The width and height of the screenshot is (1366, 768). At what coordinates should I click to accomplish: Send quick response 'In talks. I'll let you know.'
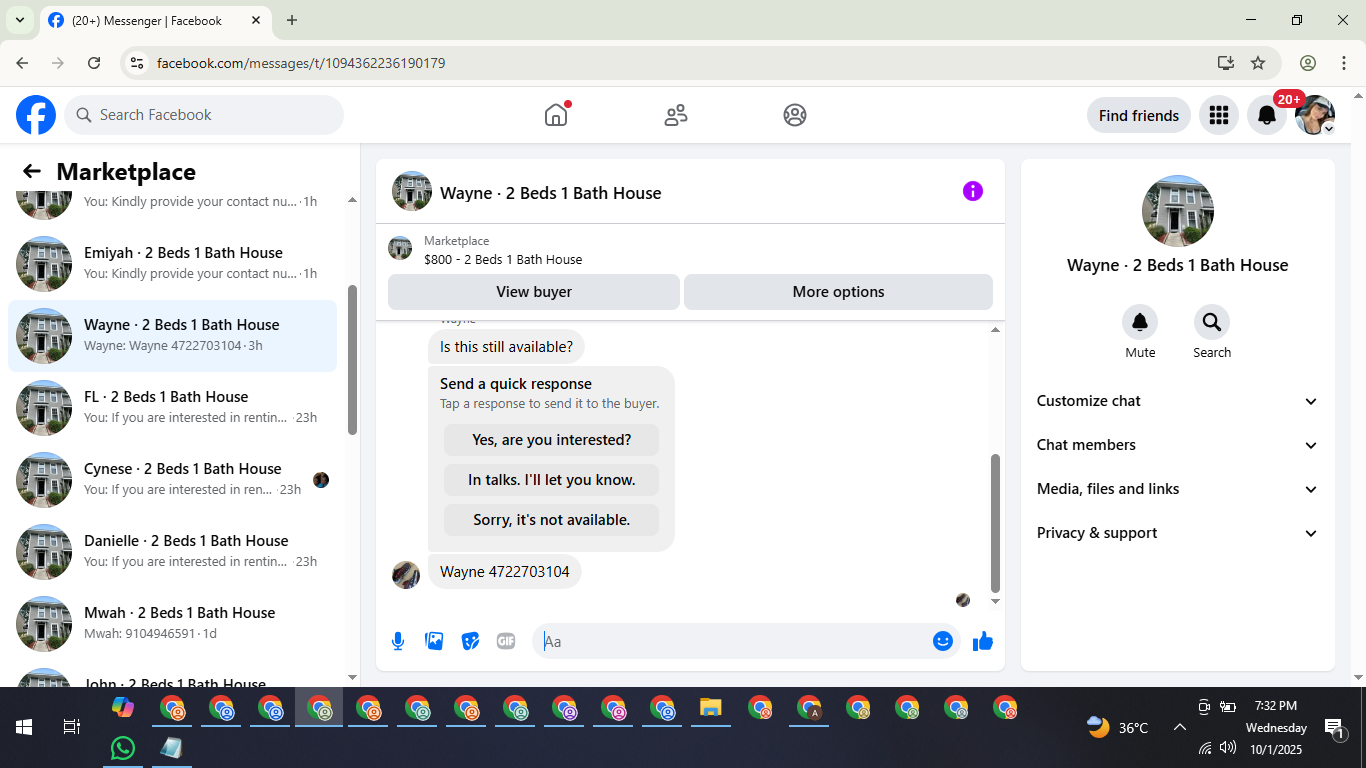coord(552,480)
